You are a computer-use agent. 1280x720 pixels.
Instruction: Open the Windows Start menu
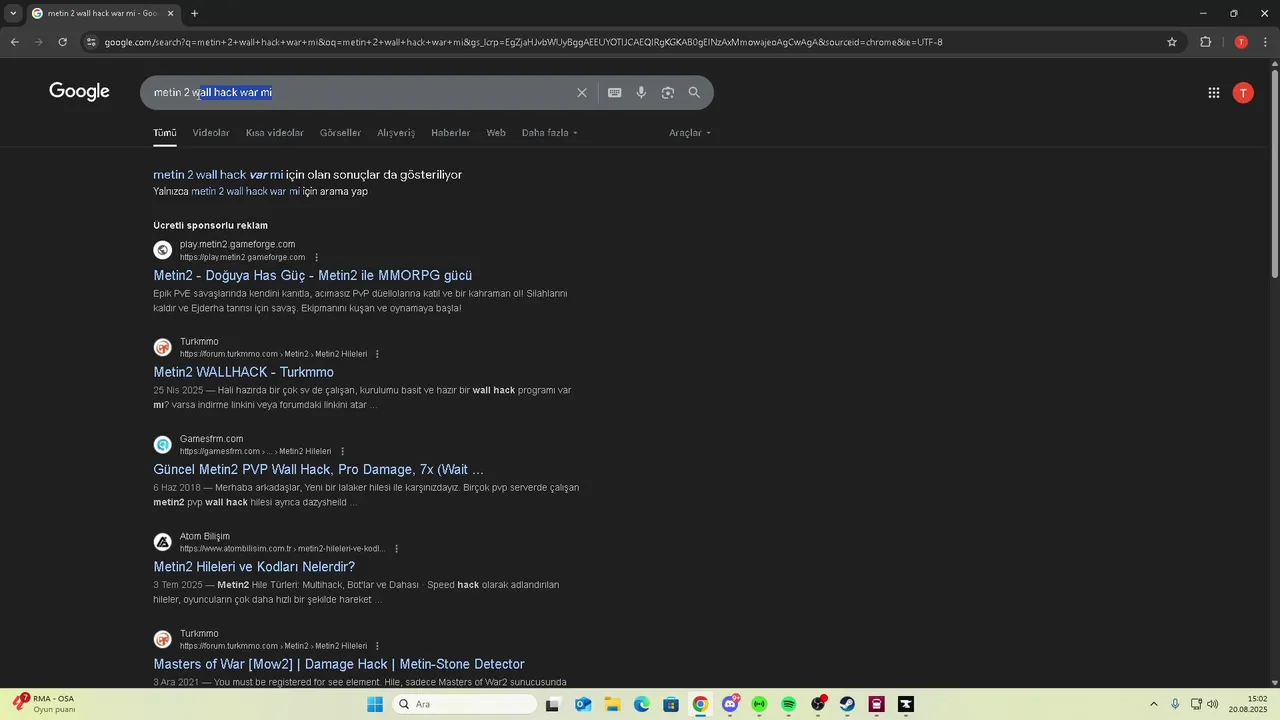(375, 704)
